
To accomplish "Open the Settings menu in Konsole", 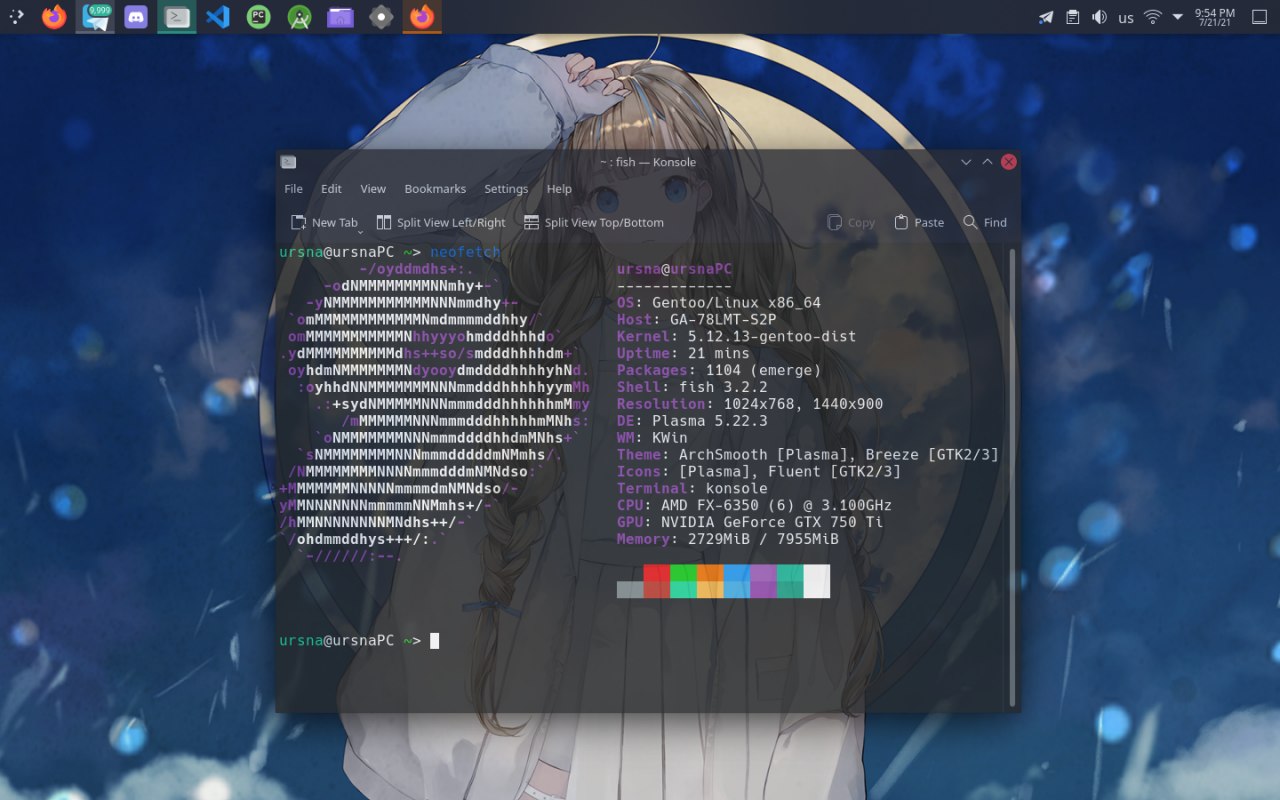I will coord(506,189).
